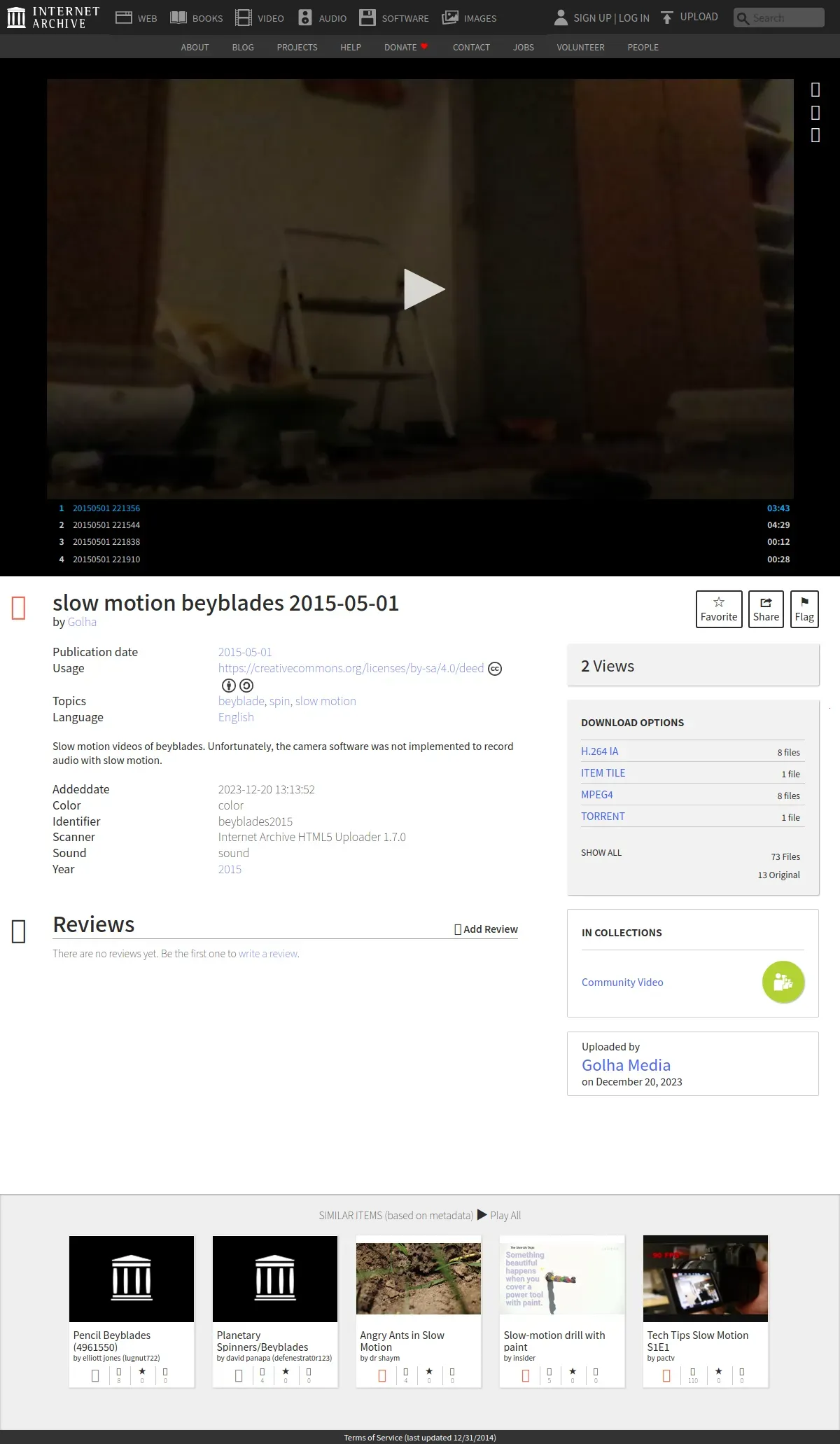The width and height of the screenshot is (840, 1444).
Task: Open the Contact menu item
Action: click(471, 48)
